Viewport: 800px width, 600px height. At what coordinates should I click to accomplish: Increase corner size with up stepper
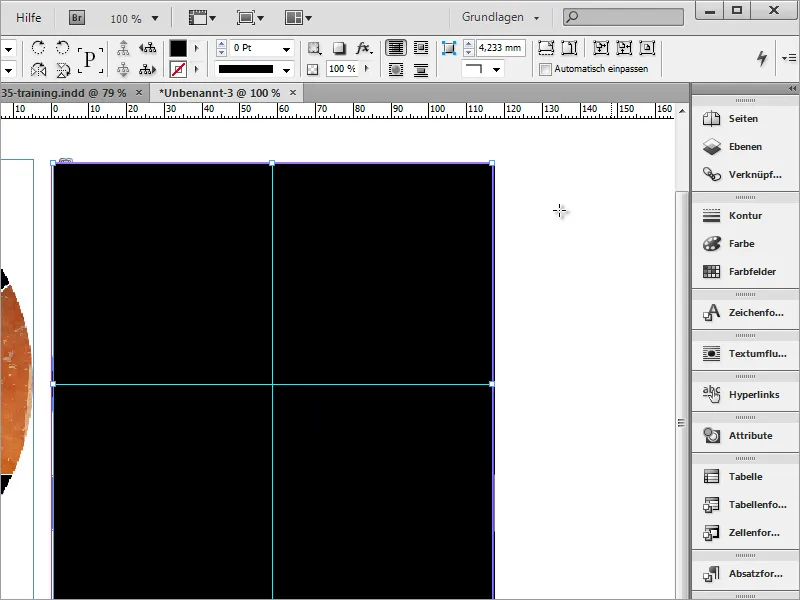468,44
